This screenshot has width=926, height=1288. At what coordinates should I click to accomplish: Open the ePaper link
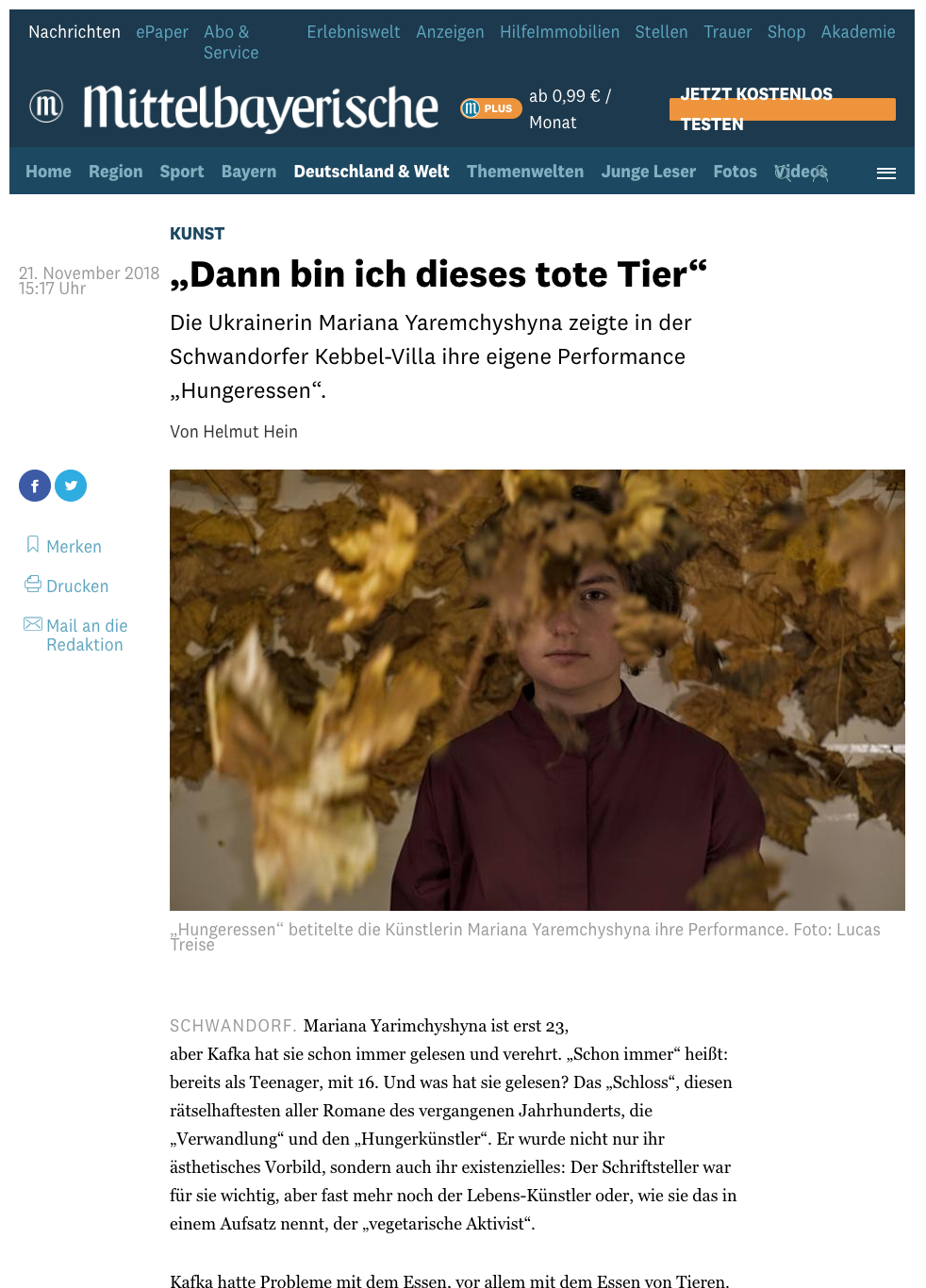coord(162,32)
